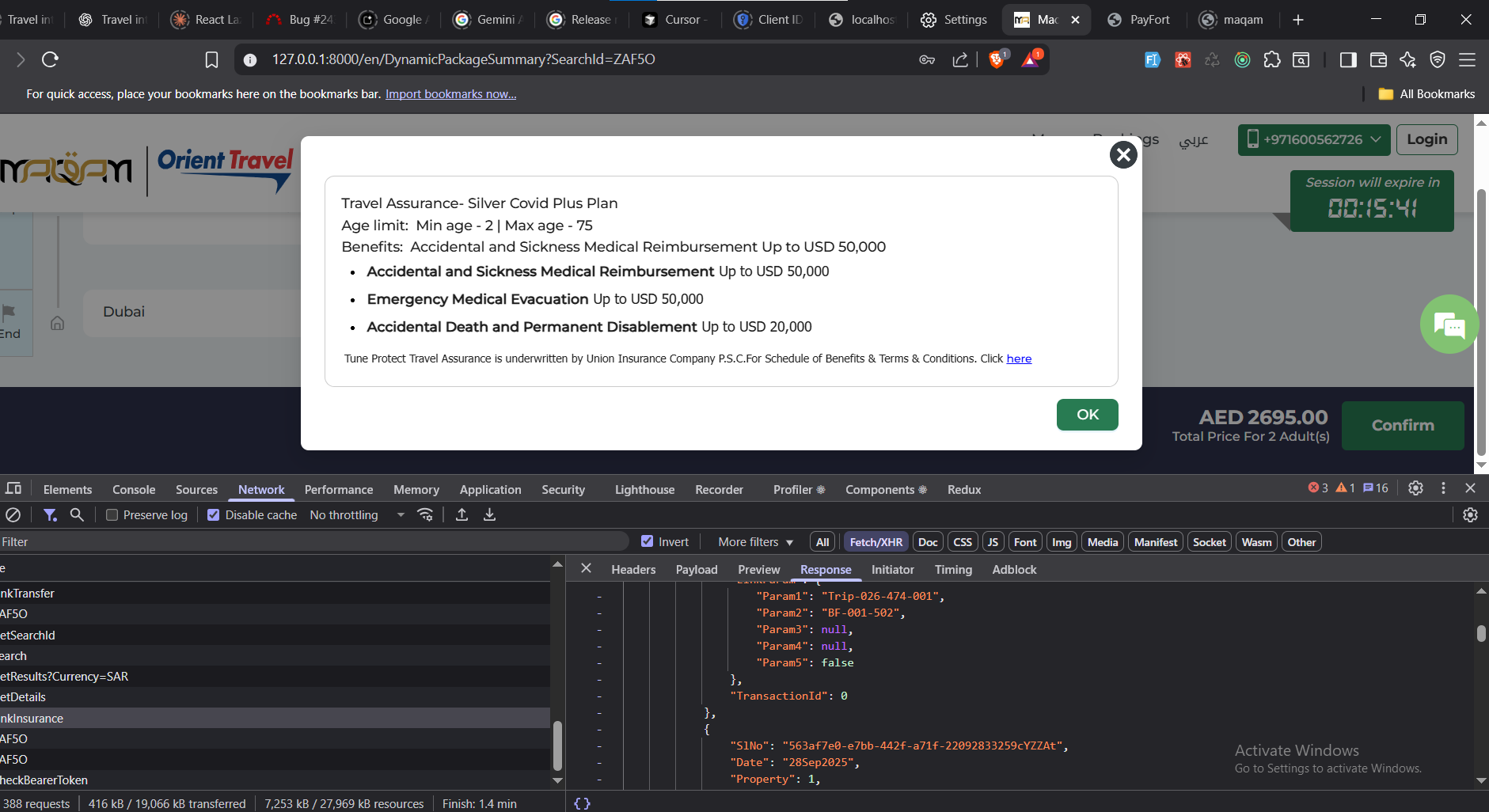Clear the network log
The width and height of the screenshot is (1489, 812).
(13, 515)
